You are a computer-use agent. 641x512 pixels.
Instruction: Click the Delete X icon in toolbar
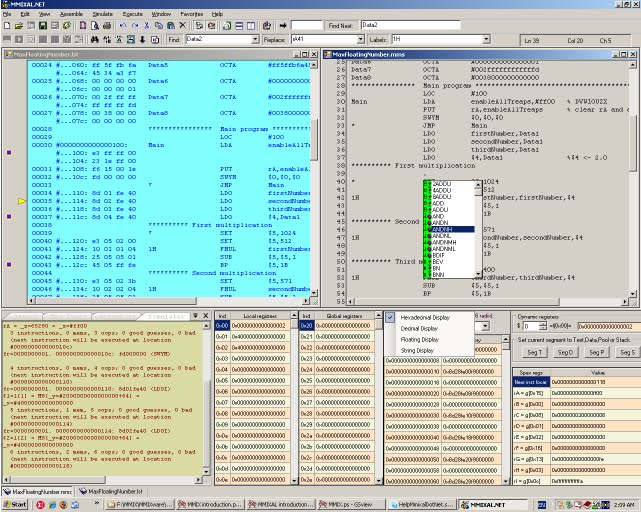click(x=183, y=25)
